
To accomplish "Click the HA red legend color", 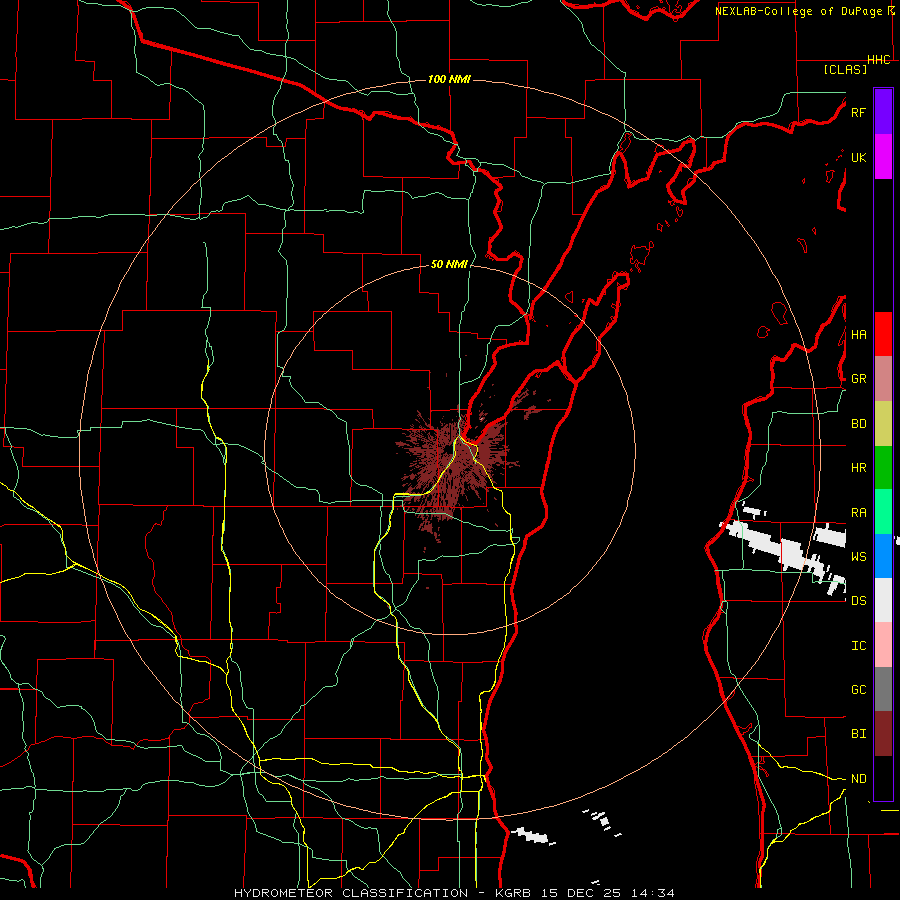I will [883, 334].
